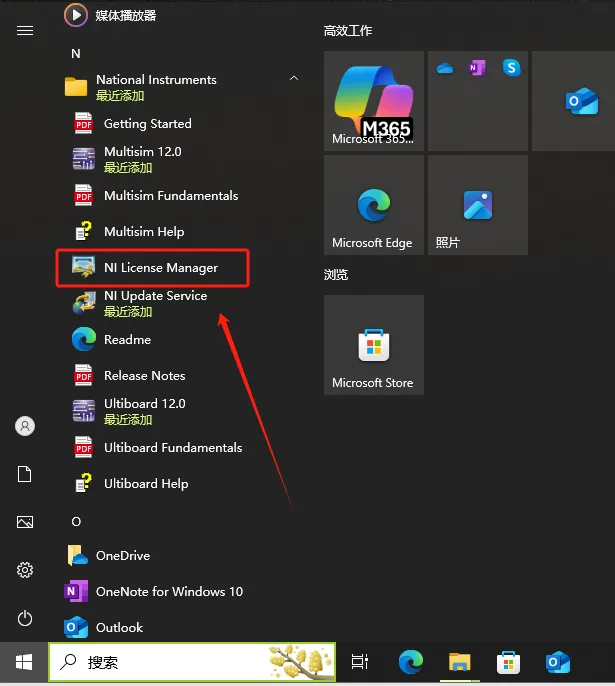
Task: Open File Explorer from the taskbar
Action: pyautogui.click(x=459, y=662)
